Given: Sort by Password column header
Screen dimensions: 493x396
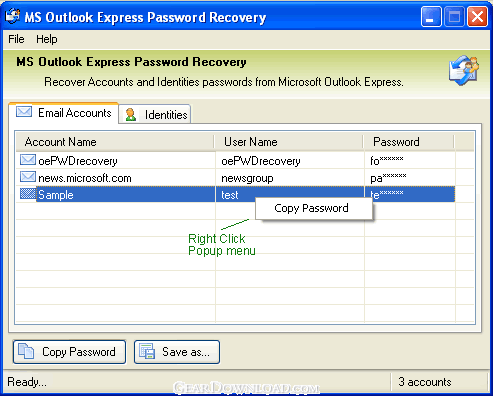Looking at the screenshot, I should pos(409,142).
